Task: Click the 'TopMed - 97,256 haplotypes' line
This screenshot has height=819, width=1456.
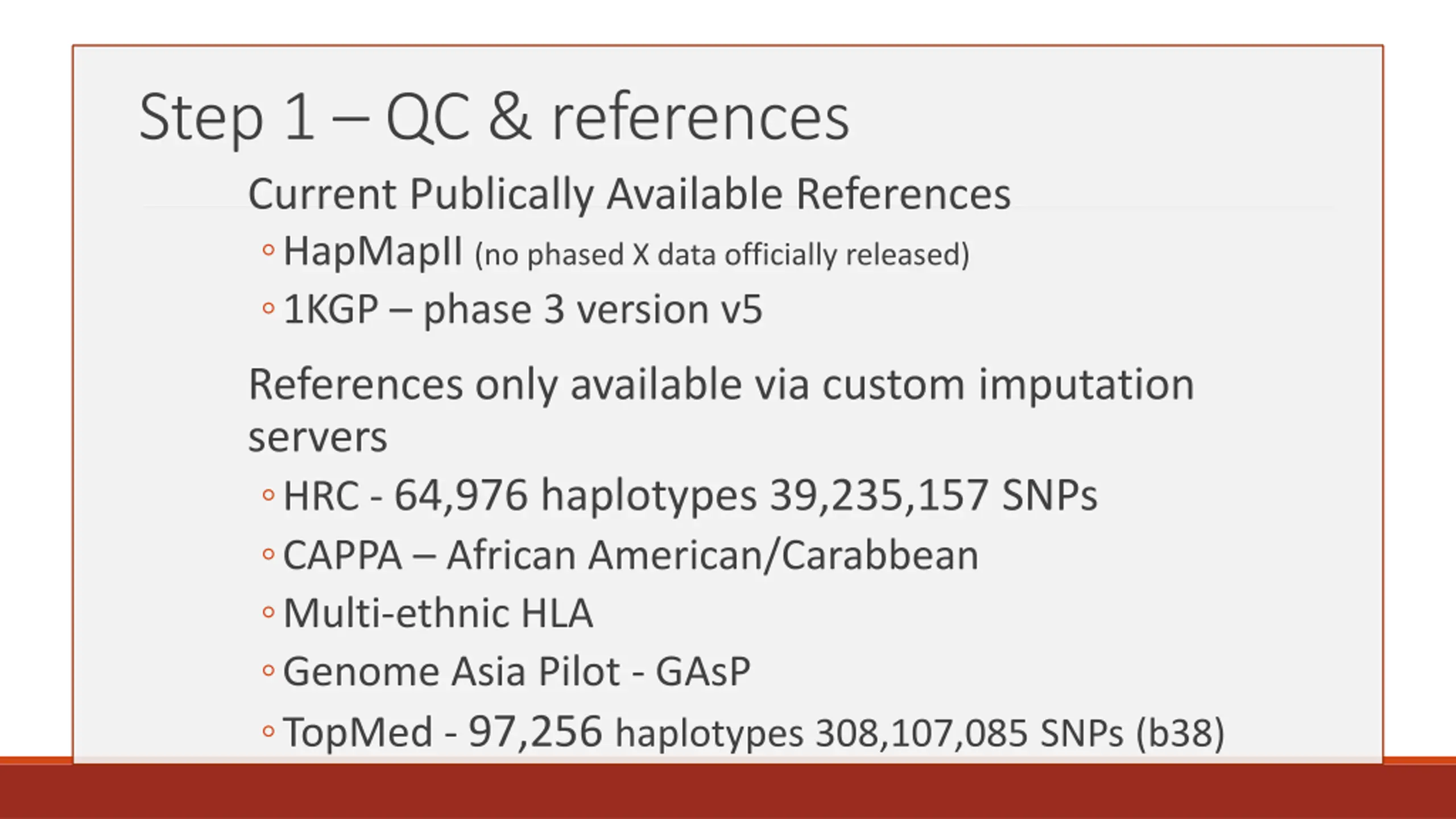Action: pyautogui.click(x=754, y=733)
